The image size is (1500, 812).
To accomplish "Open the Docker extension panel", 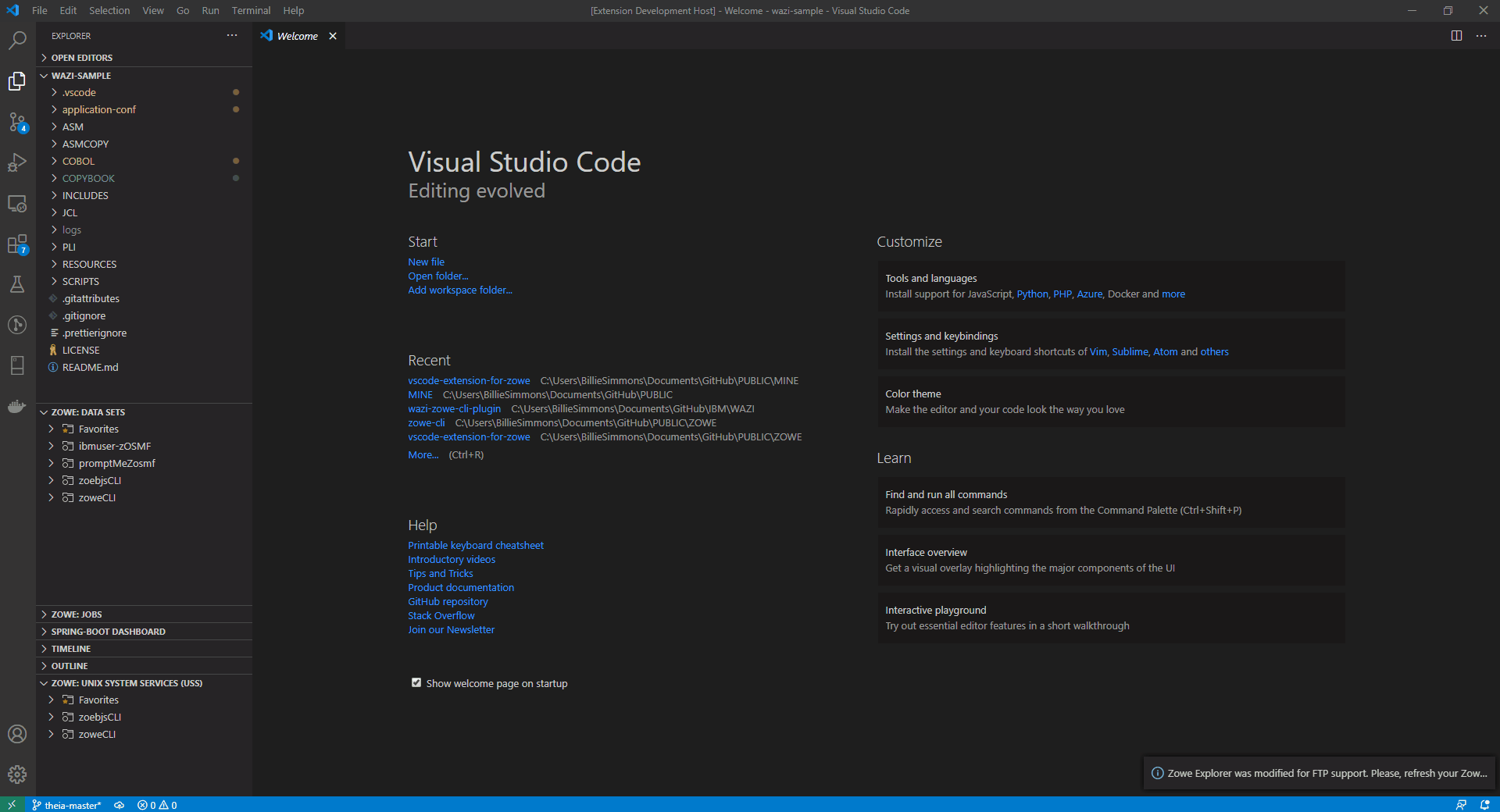I will tap(17, 406).
